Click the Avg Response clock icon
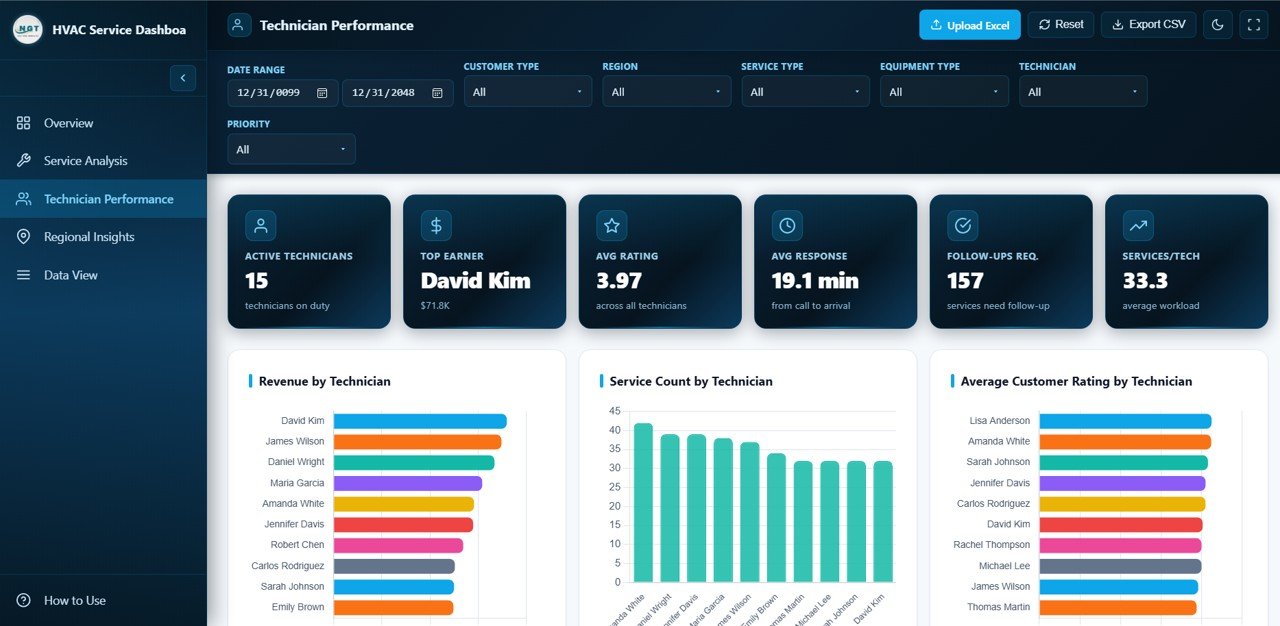This screenshot has height=626, width=1280. coord(787,226)
